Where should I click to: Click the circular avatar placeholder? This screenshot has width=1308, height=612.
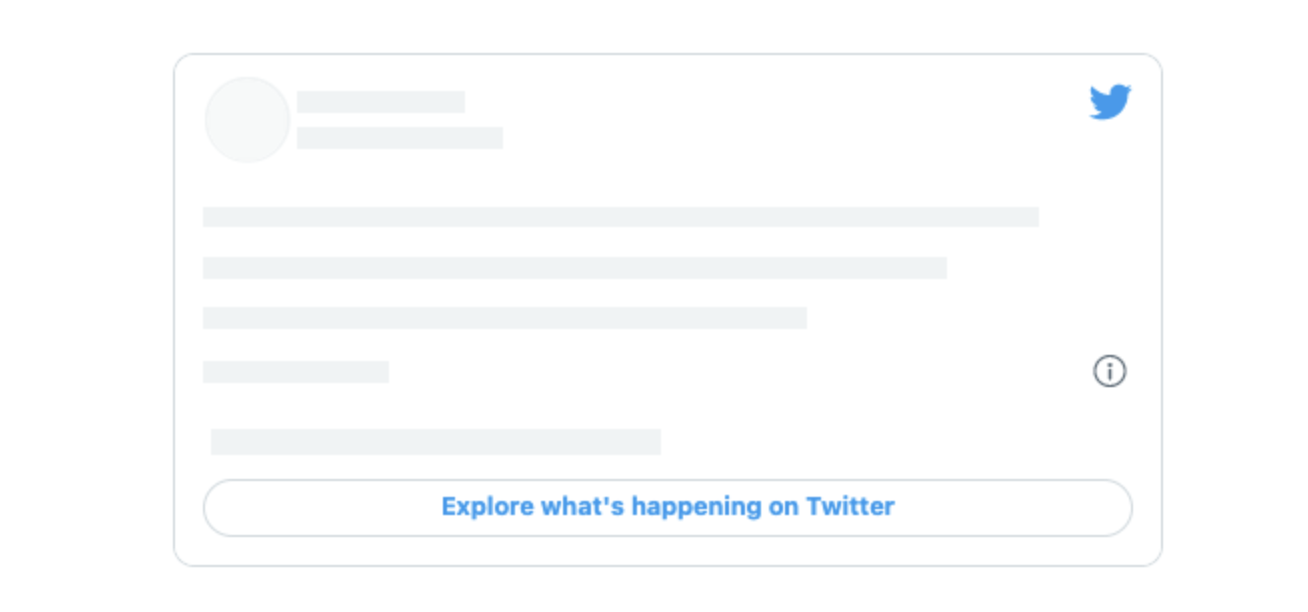[247, 120]
